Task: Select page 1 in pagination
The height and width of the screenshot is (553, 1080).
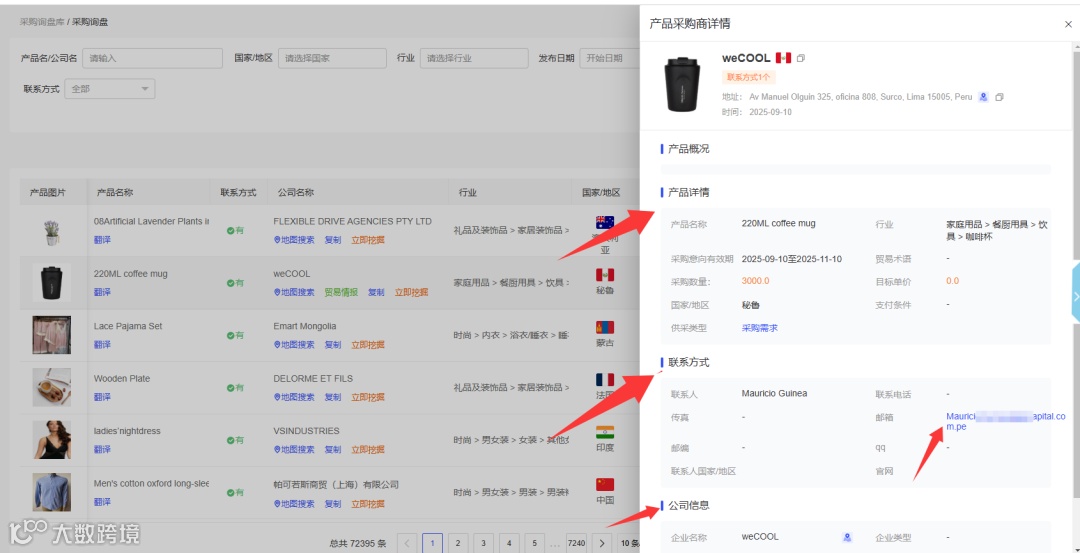Action: tap(433, 543)
